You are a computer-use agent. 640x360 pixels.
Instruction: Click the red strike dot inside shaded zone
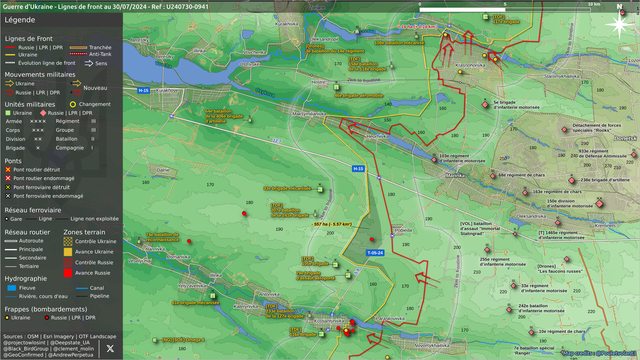point(372,240)
